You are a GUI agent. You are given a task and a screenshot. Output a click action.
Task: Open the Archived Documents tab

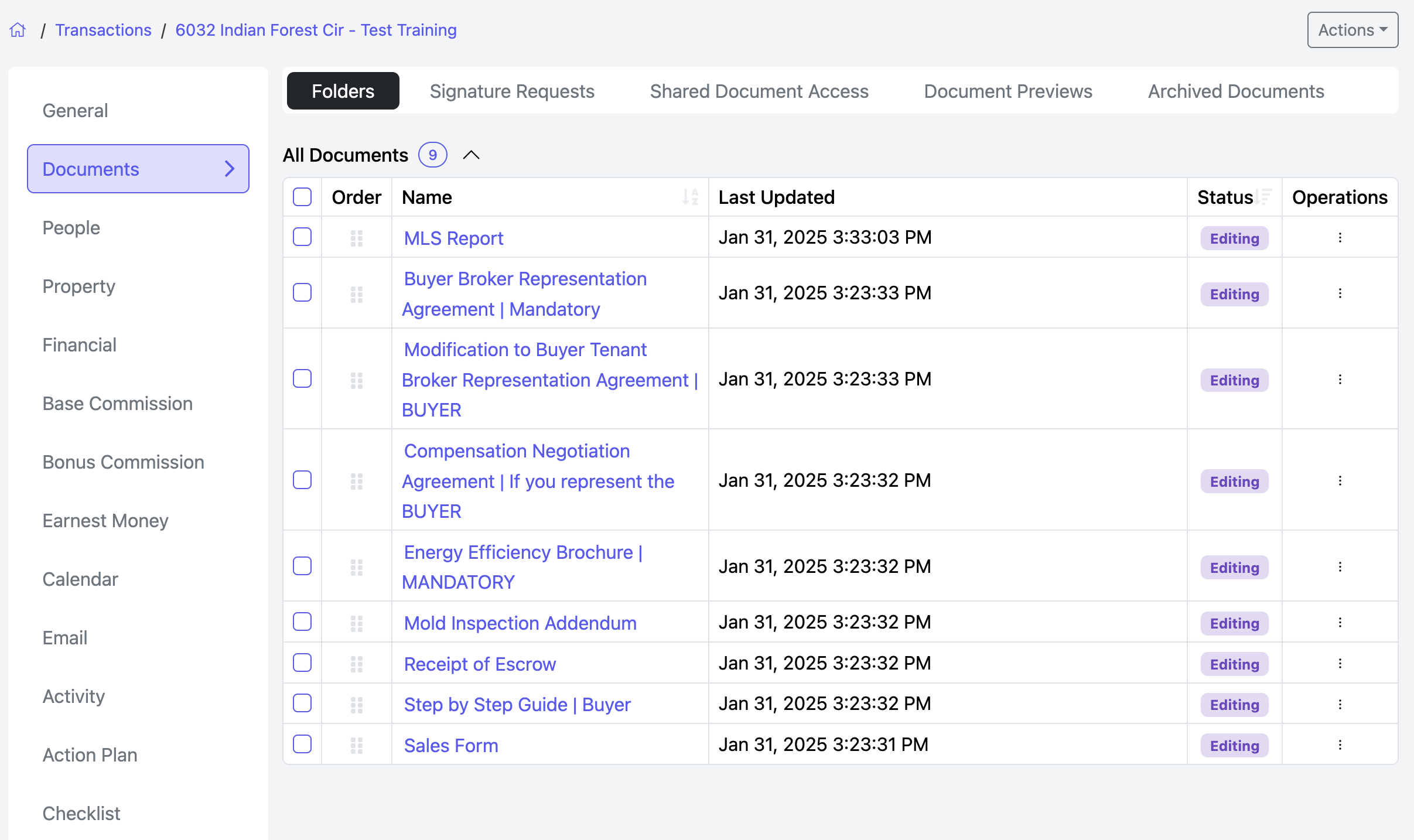click(1235, 91)
